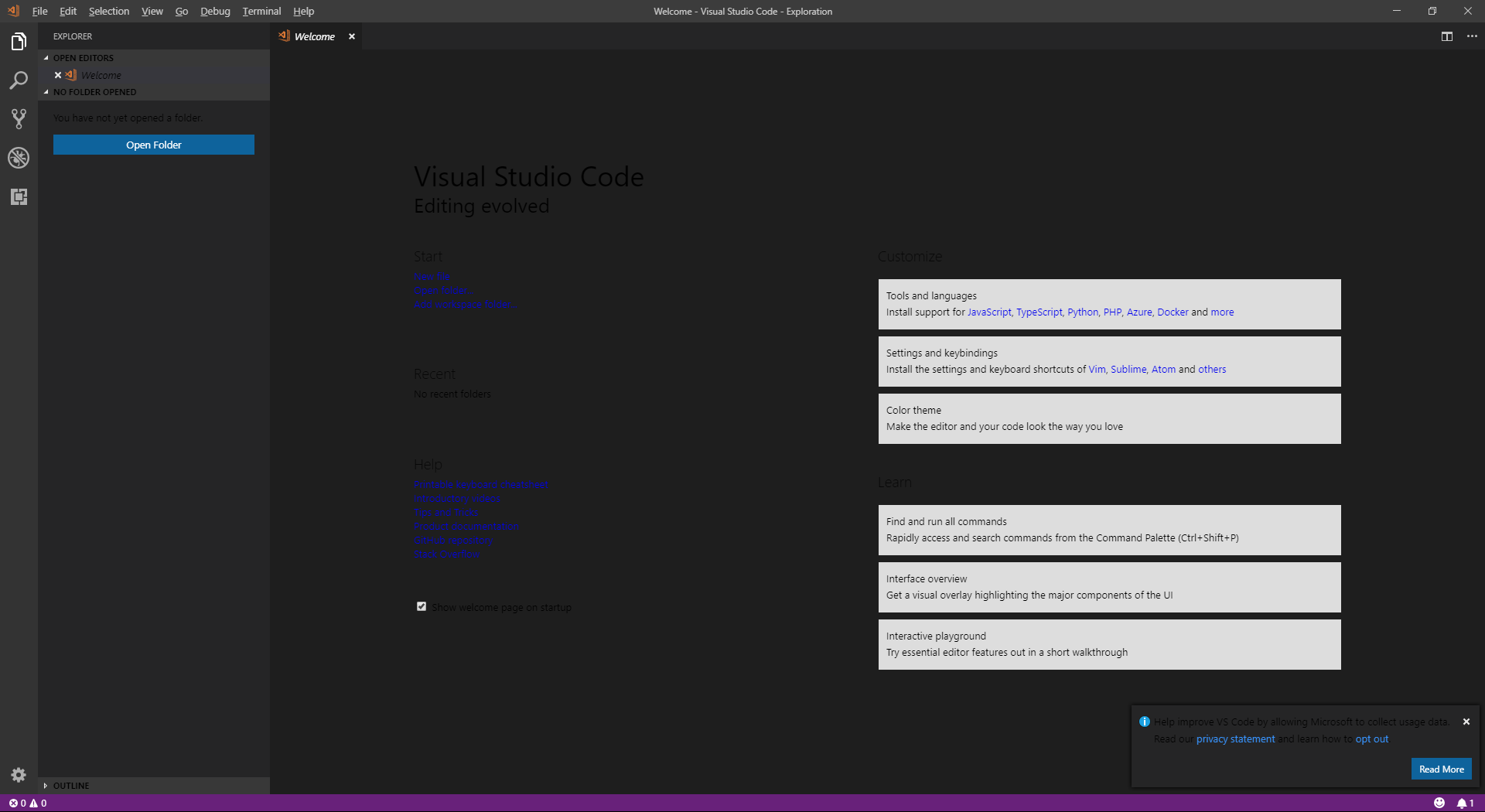Open the Extensions view icon
Screen dimensions: 1485x812
pos(18,196)
